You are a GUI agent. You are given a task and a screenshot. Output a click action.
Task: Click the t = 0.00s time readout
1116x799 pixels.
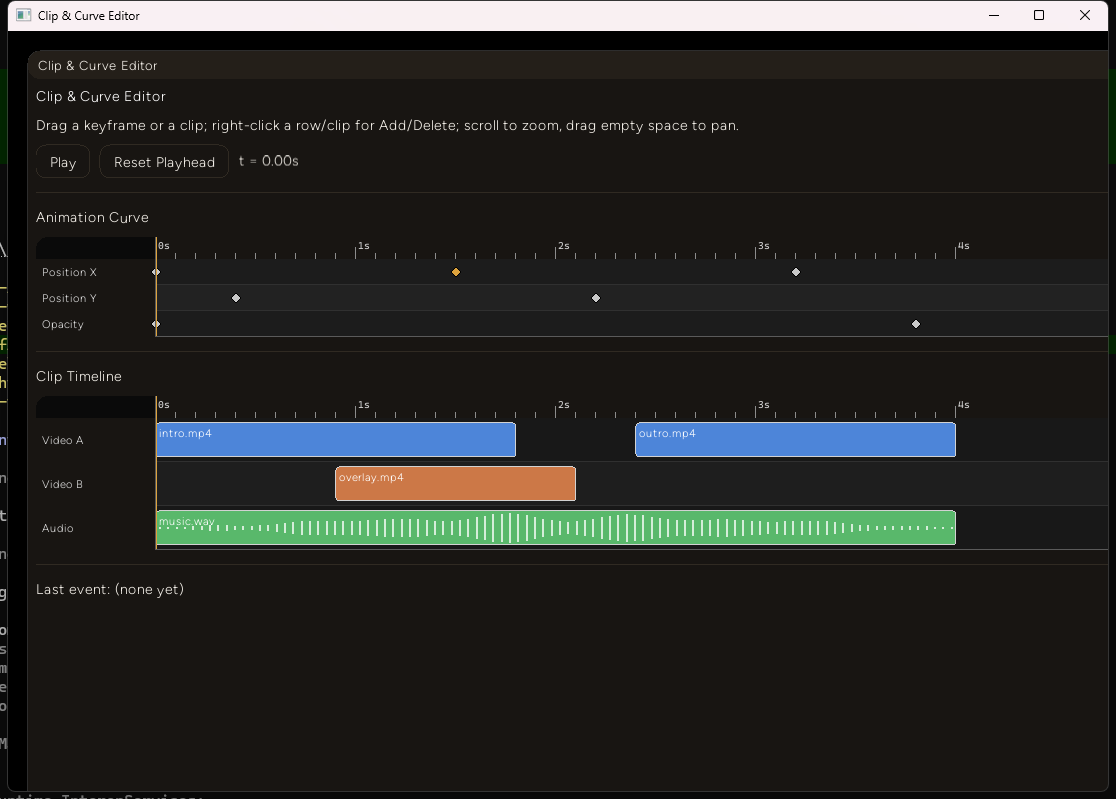(268, 161)
